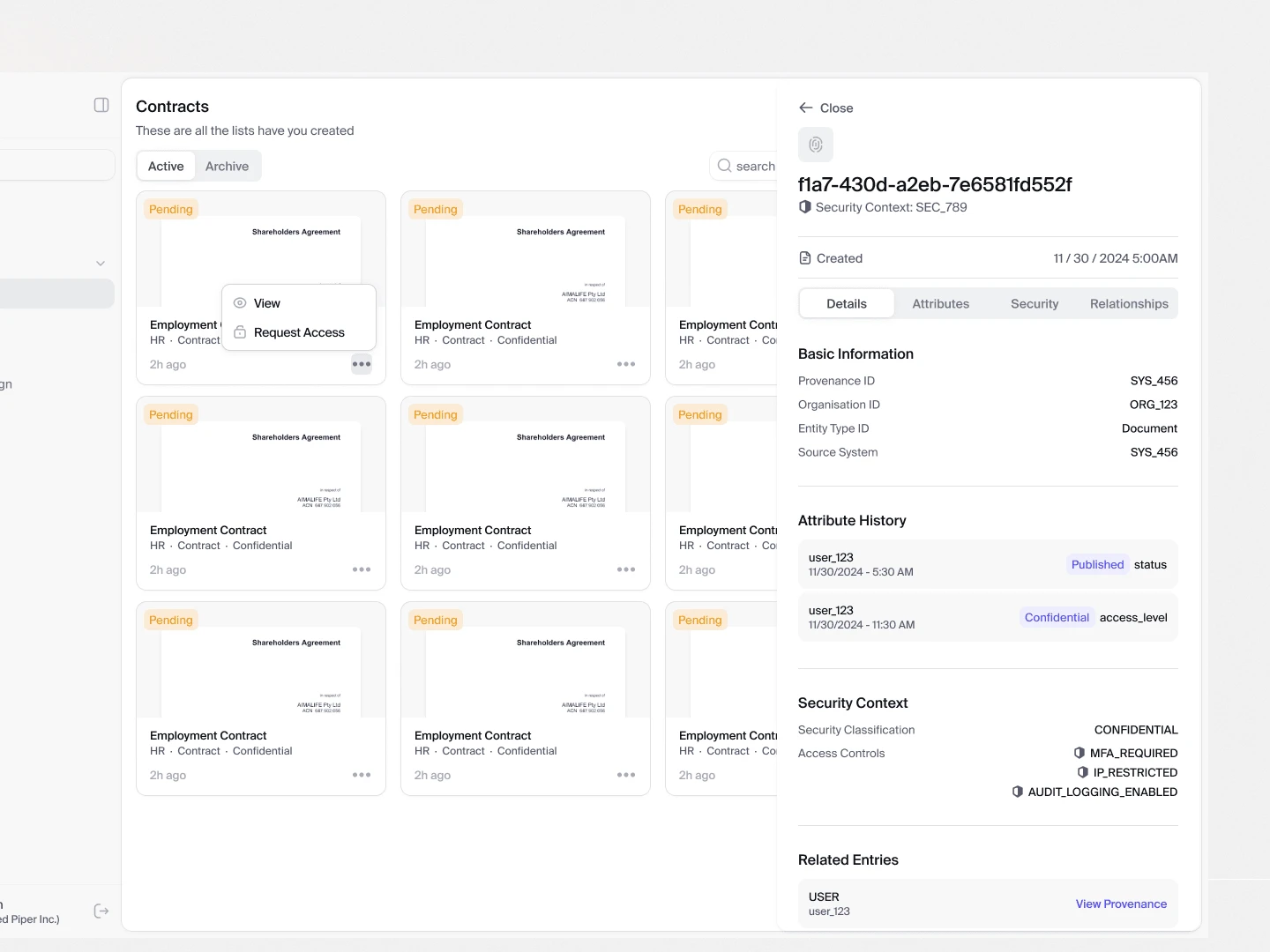Open the Attributes tab
Screen dimensions: 1270x952
point(940,303)
